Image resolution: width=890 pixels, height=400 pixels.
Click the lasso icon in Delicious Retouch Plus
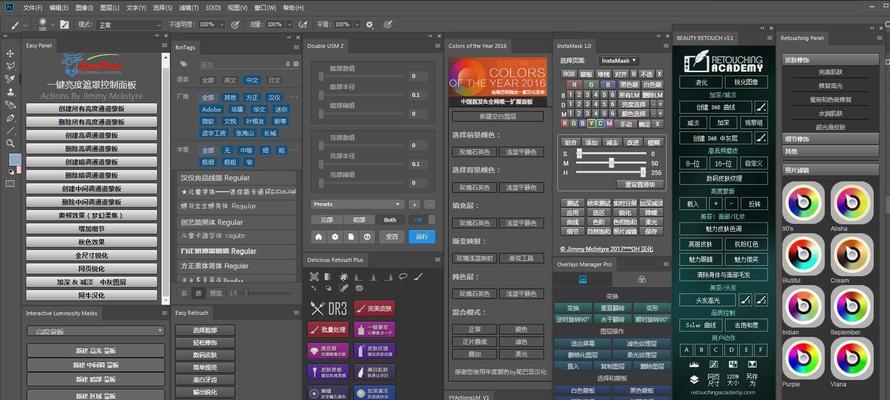(403, 277)
